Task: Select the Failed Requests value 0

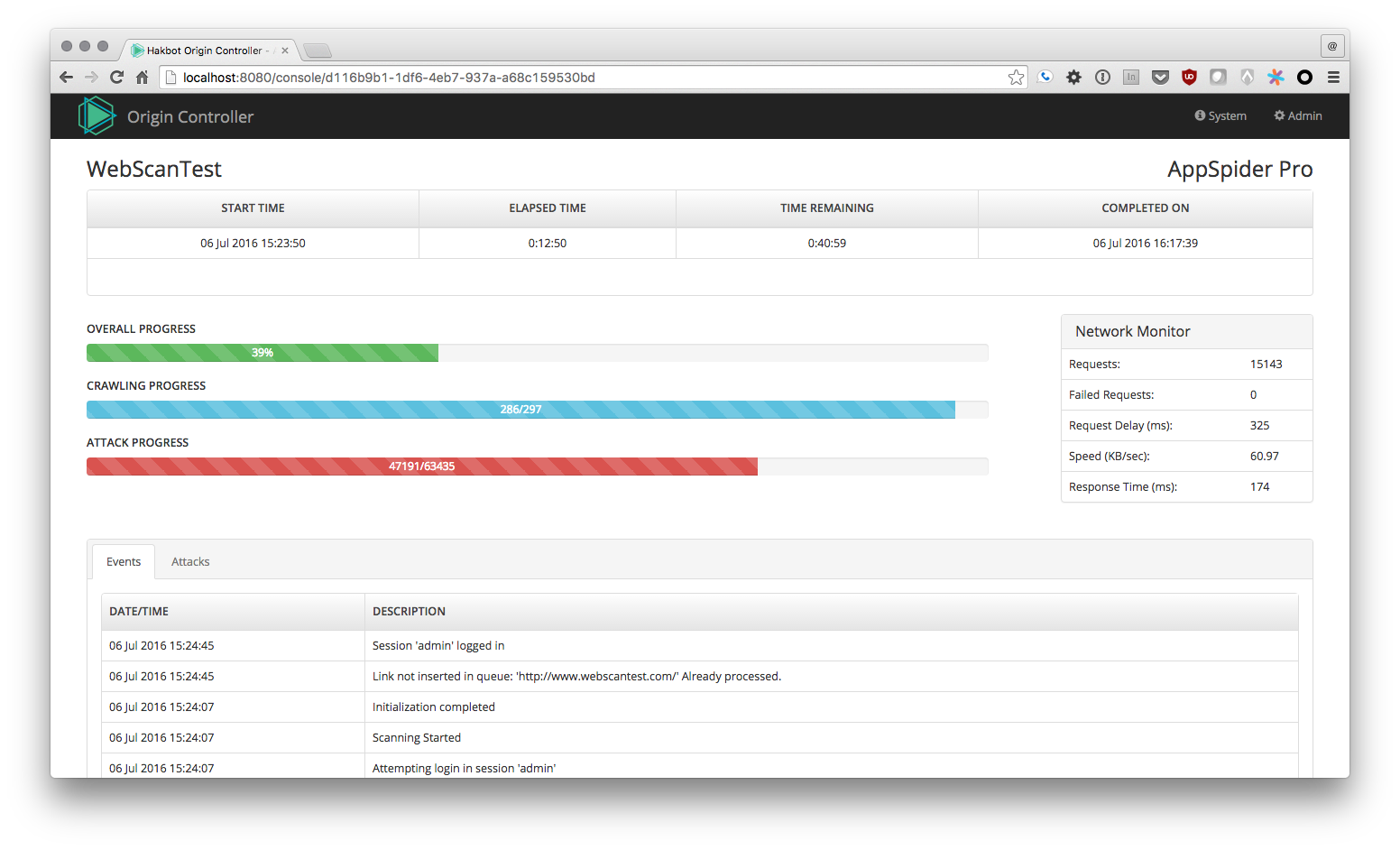Action: (x=1253, y=394)
